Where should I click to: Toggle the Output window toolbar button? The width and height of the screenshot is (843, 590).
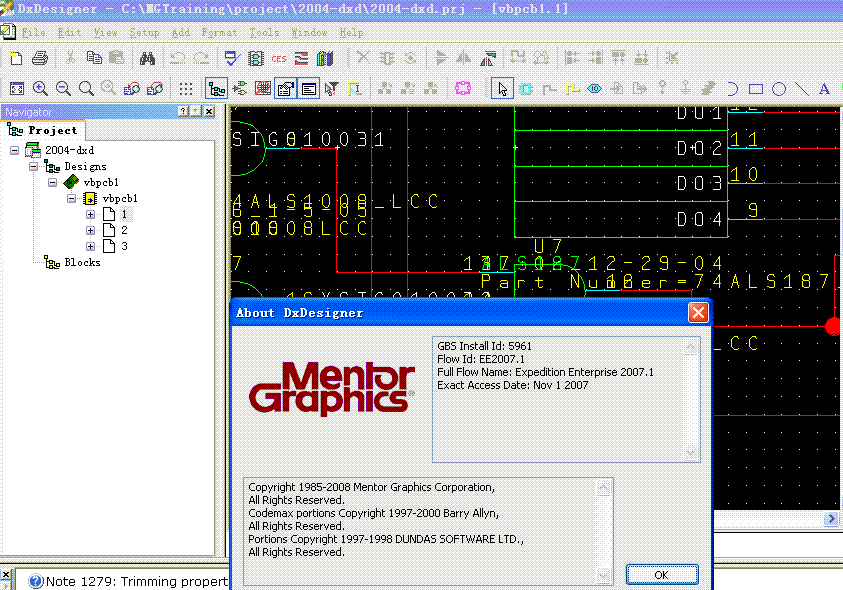click(x=309, y=88)
